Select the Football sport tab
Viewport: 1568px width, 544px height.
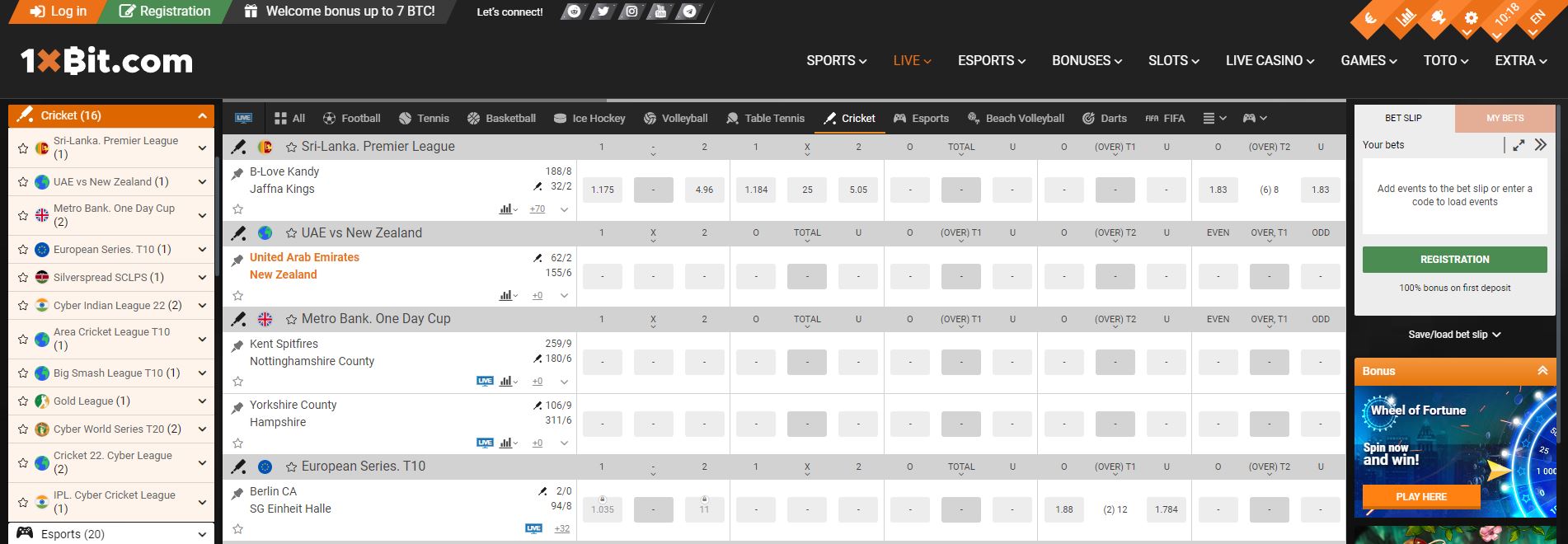[x=351, y=118]
